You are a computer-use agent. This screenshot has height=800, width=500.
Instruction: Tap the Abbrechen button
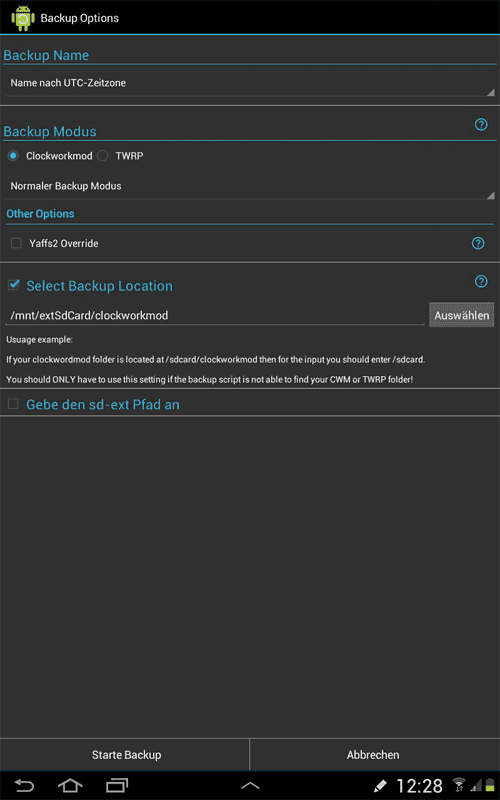tap(375, 755)
